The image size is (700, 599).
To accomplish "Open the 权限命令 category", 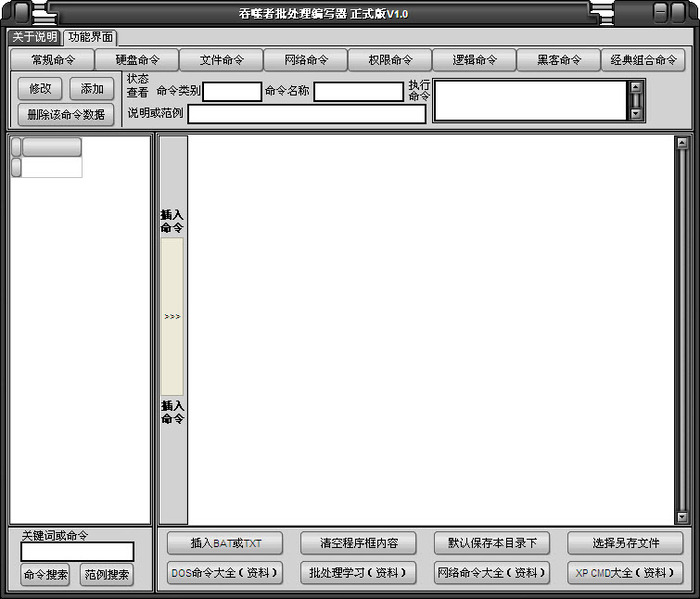I will pyautogui.click(x=390, y=60).
